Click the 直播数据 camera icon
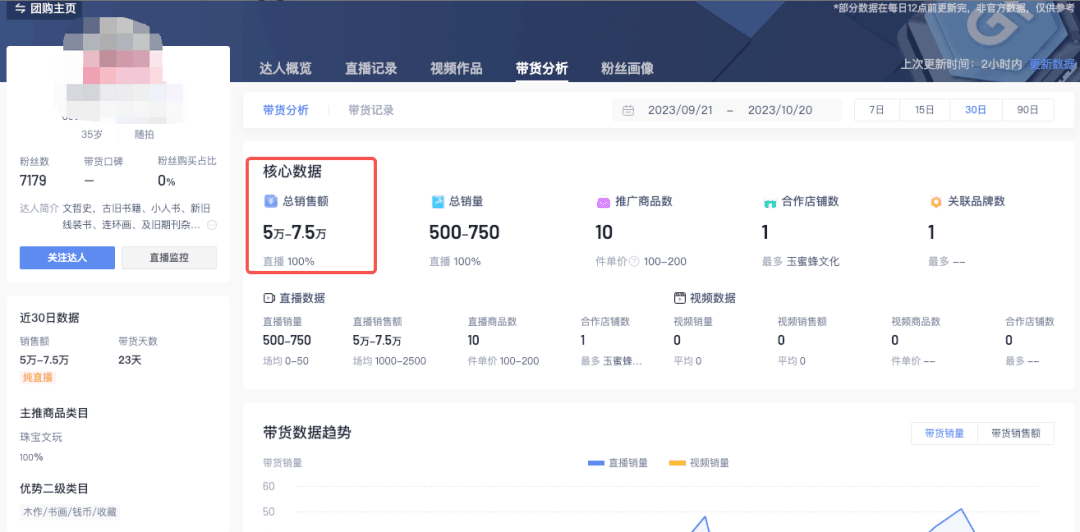1080x532 pixels. 269,298
